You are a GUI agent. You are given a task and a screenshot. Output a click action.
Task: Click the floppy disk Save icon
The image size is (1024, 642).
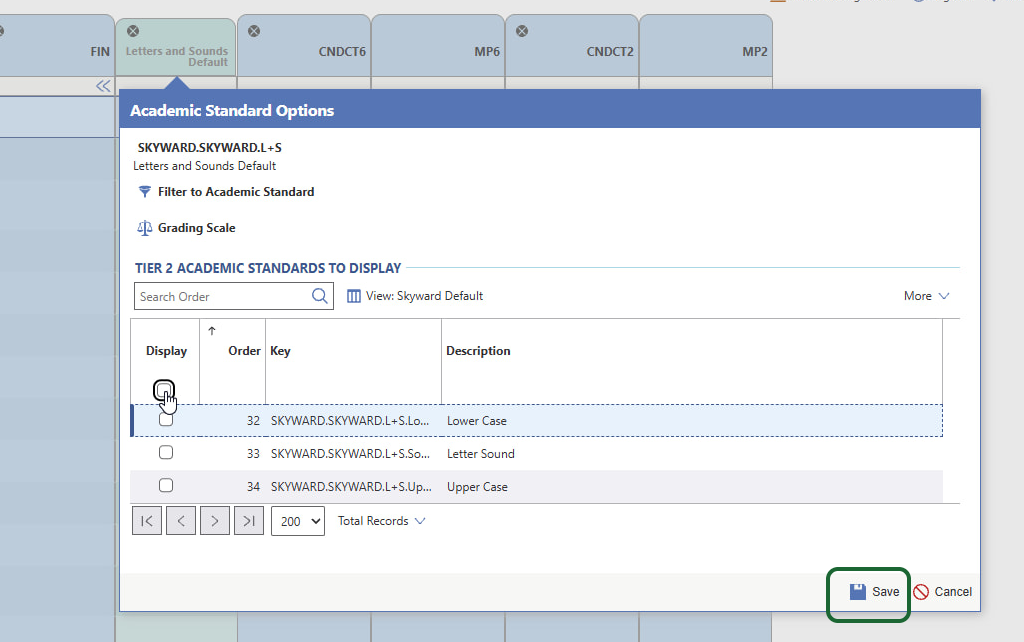click(857, 592)
